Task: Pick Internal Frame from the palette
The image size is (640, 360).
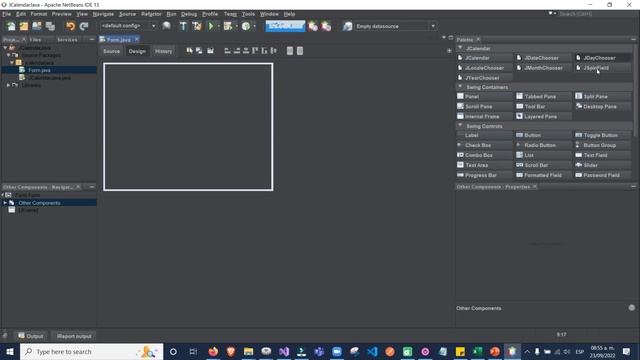Action: click(x=484, y=116)
